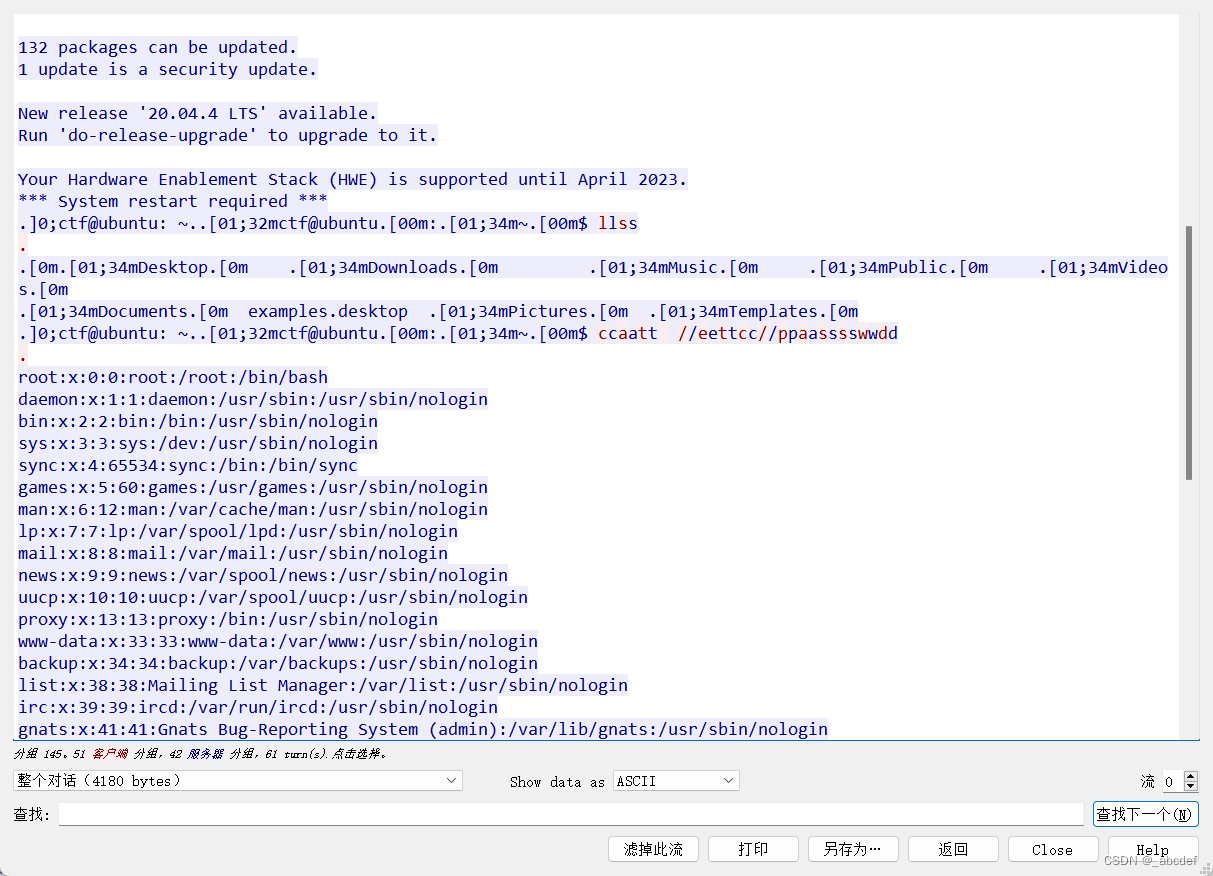Click the Close button
Image resolution: width=1213 pixels, height=876 pixels.
pyautogui.click(x=1053, y=849)
